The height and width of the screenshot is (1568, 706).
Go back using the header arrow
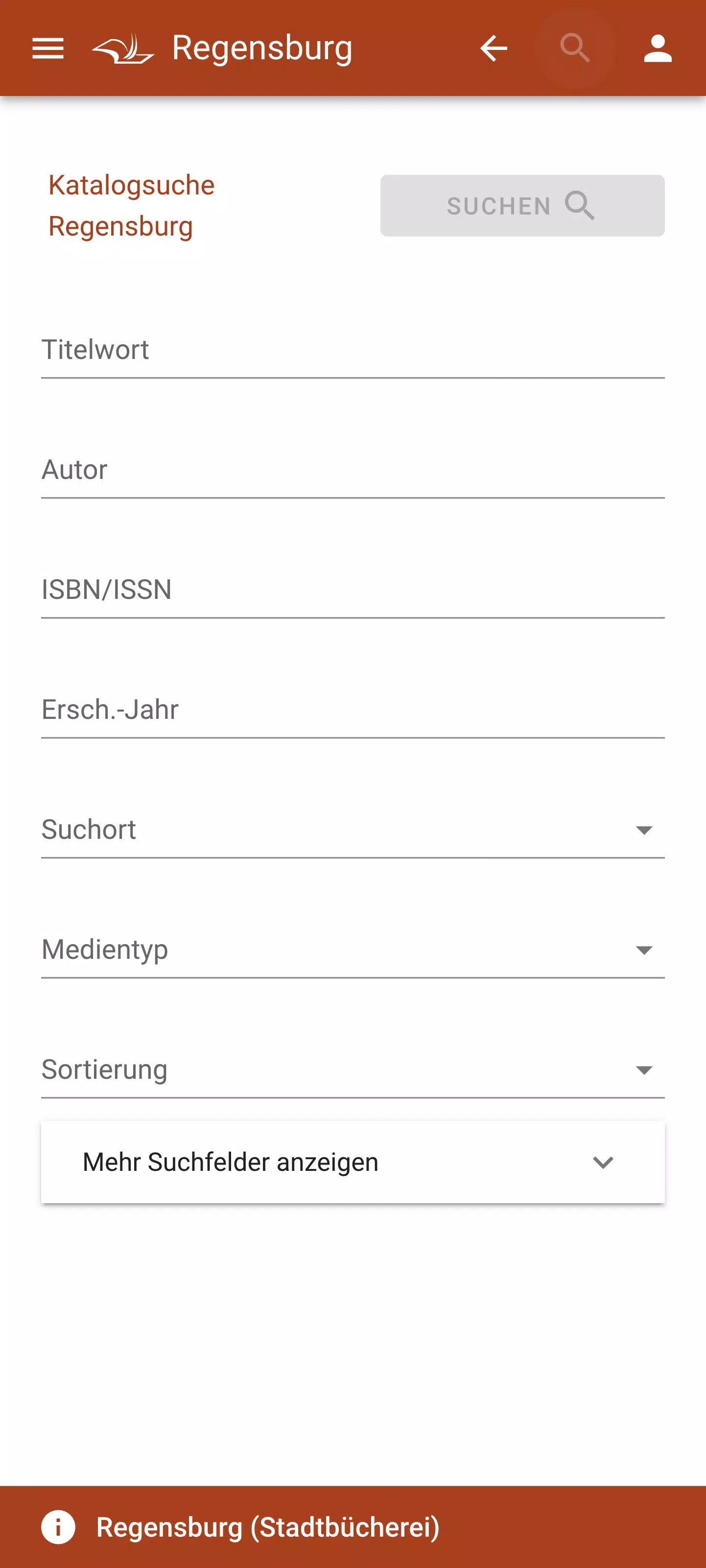pos(494,48)
